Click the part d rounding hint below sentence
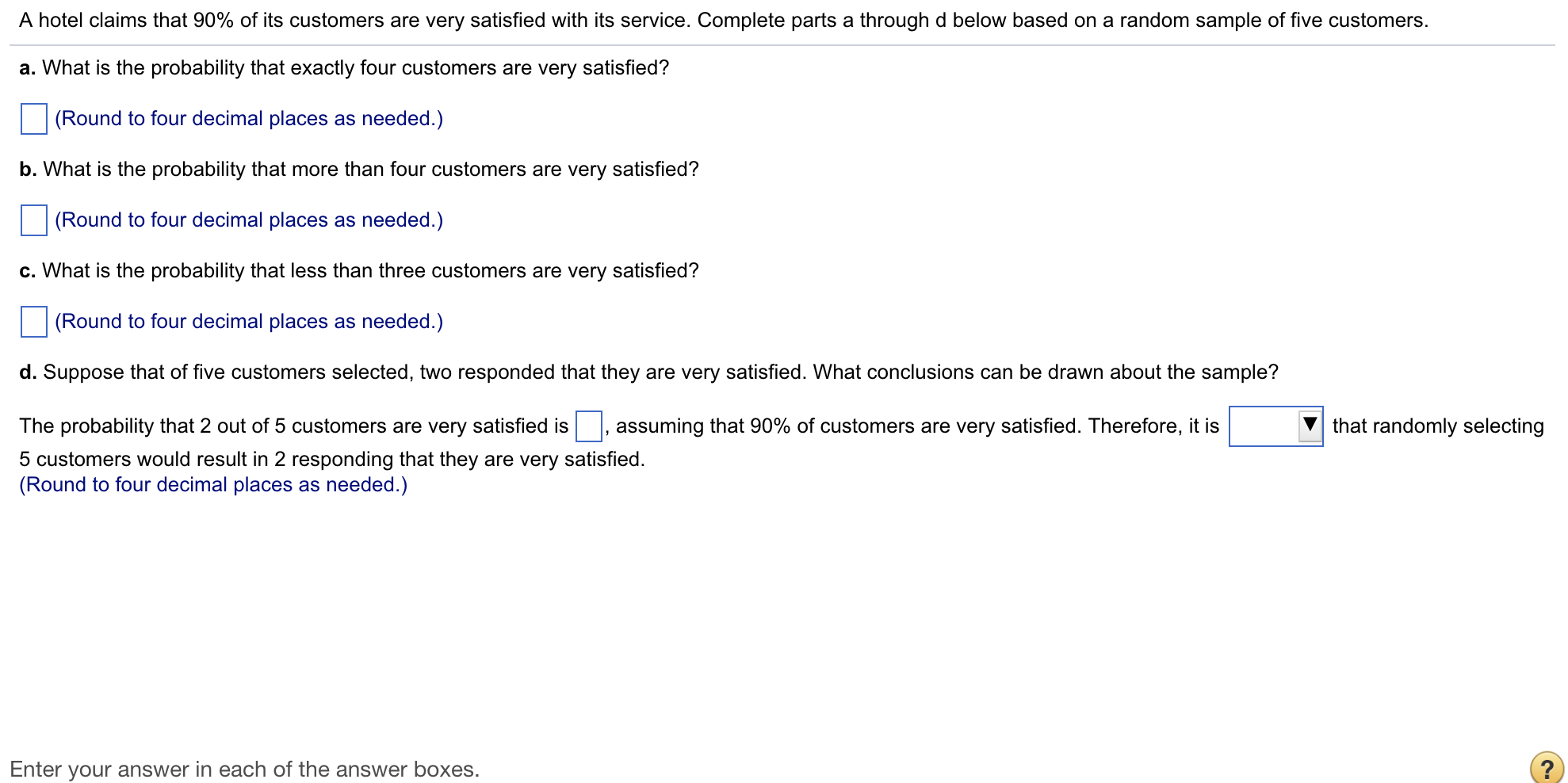 (x=213, y=485)
